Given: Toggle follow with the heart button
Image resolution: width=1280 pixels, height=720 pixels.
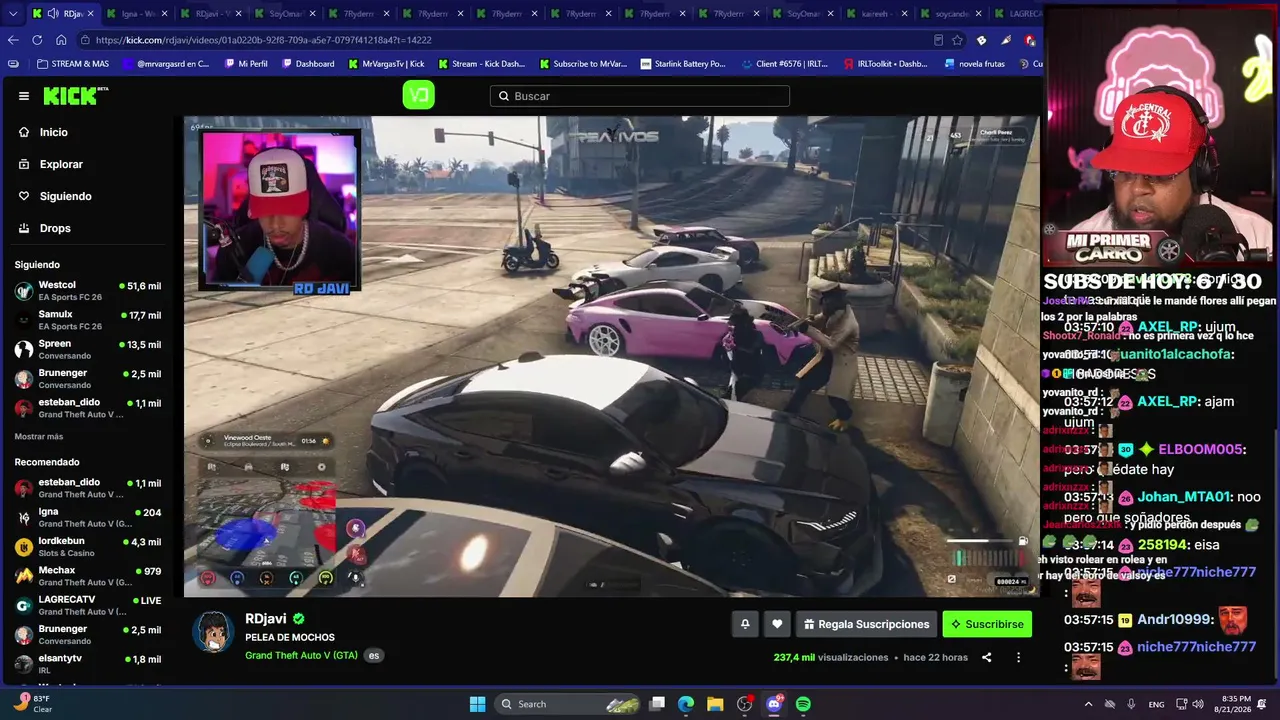Looking at the screenshot, I should pyautogui.click(x=777, y=624).
